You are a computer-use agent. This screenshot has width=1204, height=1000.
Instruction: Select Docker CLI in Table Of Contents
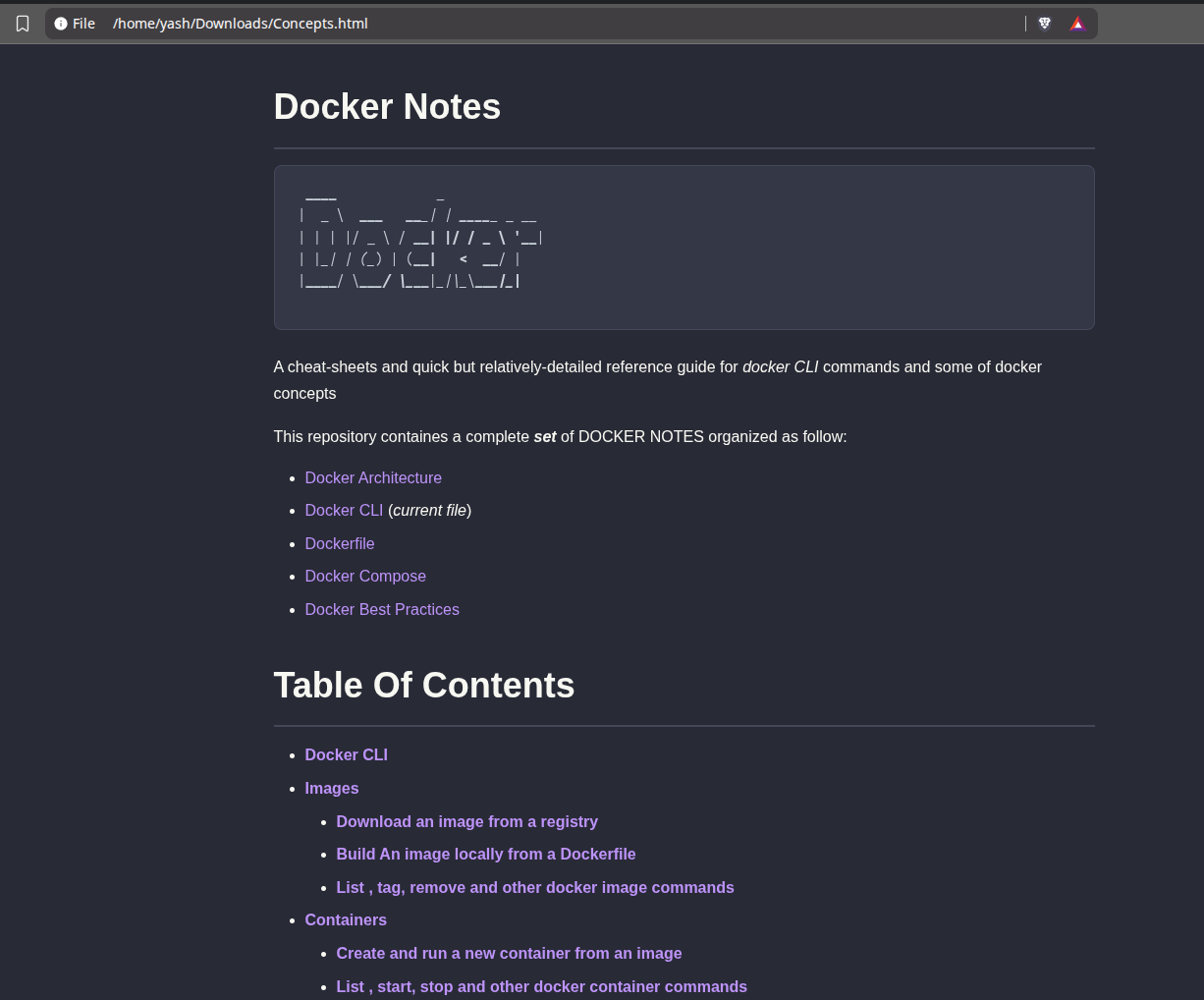point(346,754)
